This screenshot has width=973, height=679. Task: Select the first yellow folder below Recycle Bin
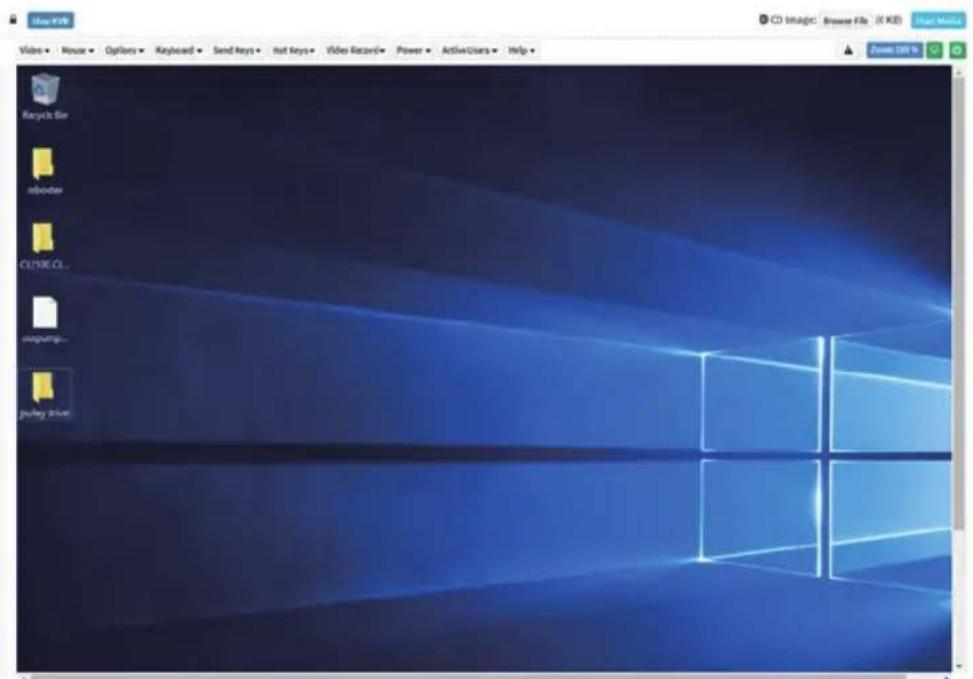click(x=45, y=171)
